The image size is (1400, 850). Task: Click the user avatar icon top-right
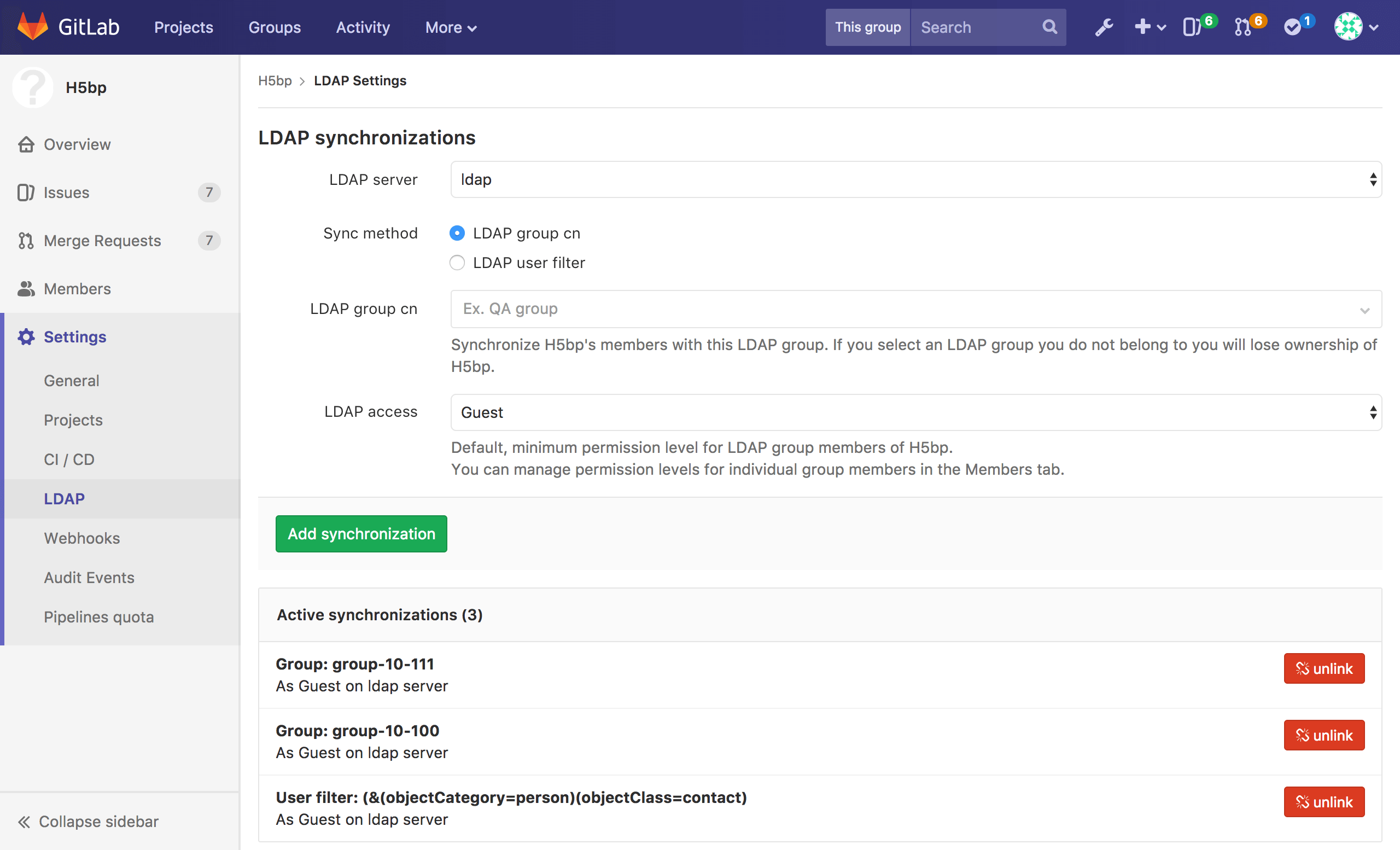(x=1350, y=27)
